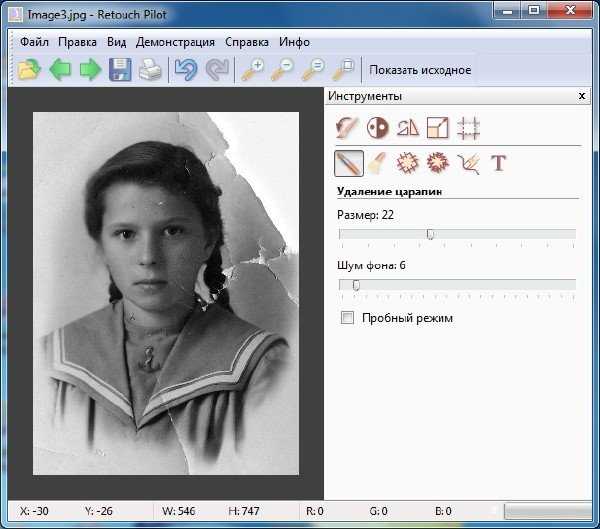Screen dimensions: 600x529
Task: Select the Text tool icon
Action: coord(499,163)
